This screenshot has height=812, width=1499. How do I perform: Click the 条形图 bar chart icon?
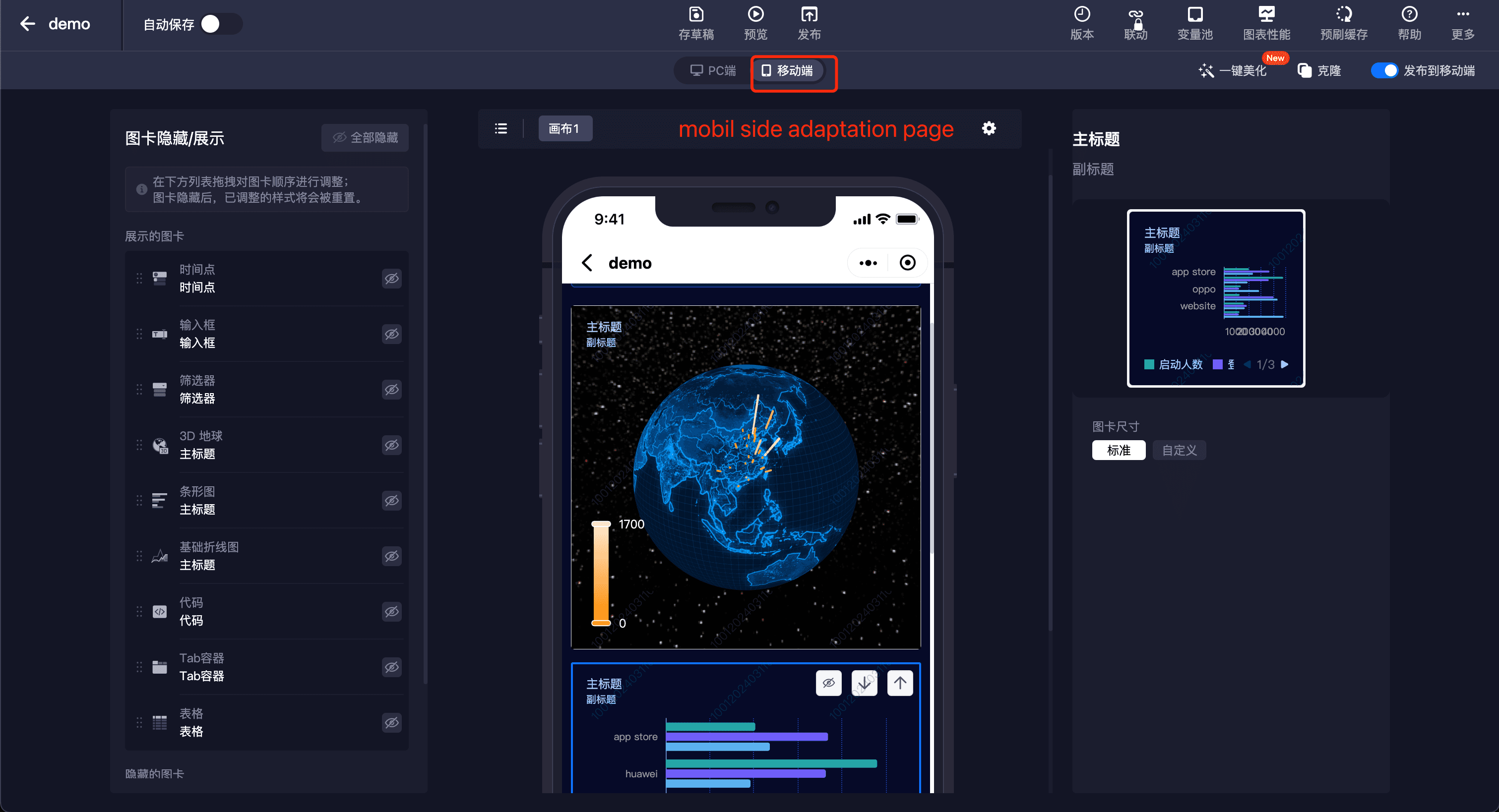(159, 500)
